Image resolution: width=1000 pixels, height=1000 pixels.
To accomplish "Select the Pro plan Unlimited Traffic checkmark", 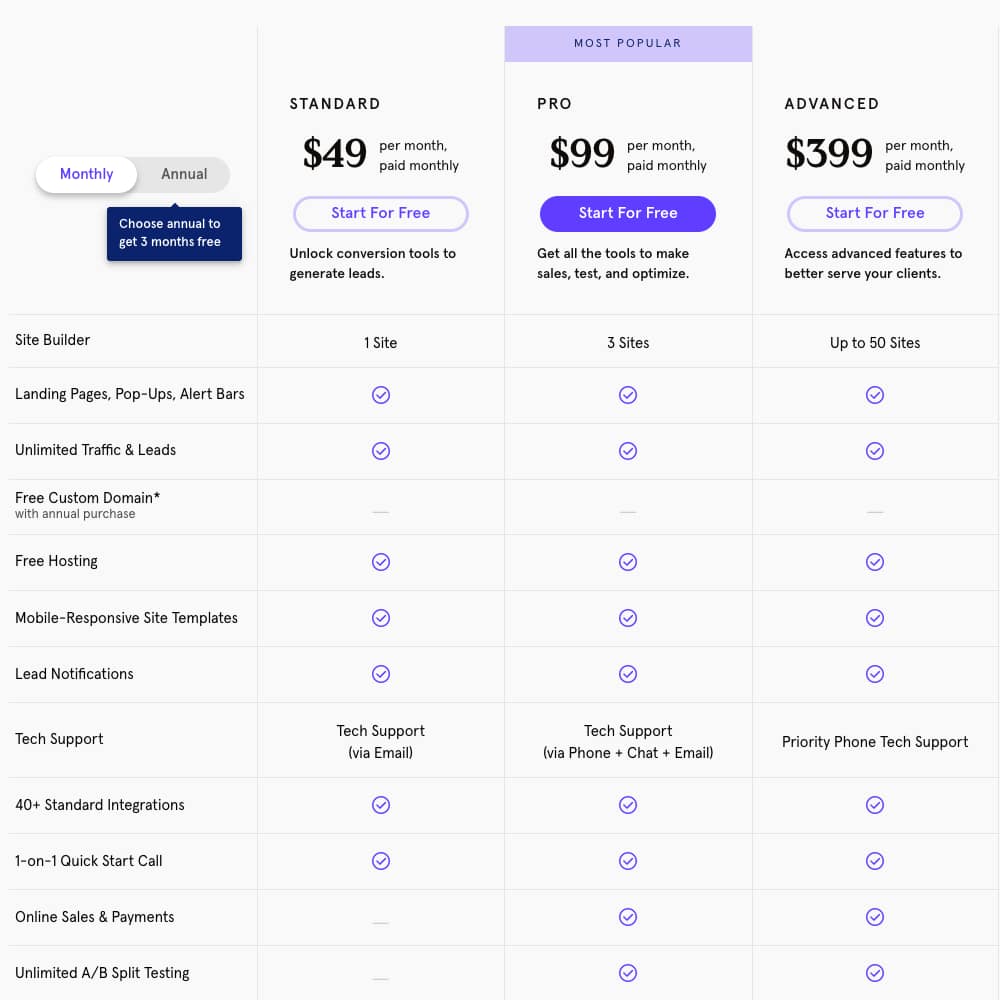I will click(x=628, y=451).
